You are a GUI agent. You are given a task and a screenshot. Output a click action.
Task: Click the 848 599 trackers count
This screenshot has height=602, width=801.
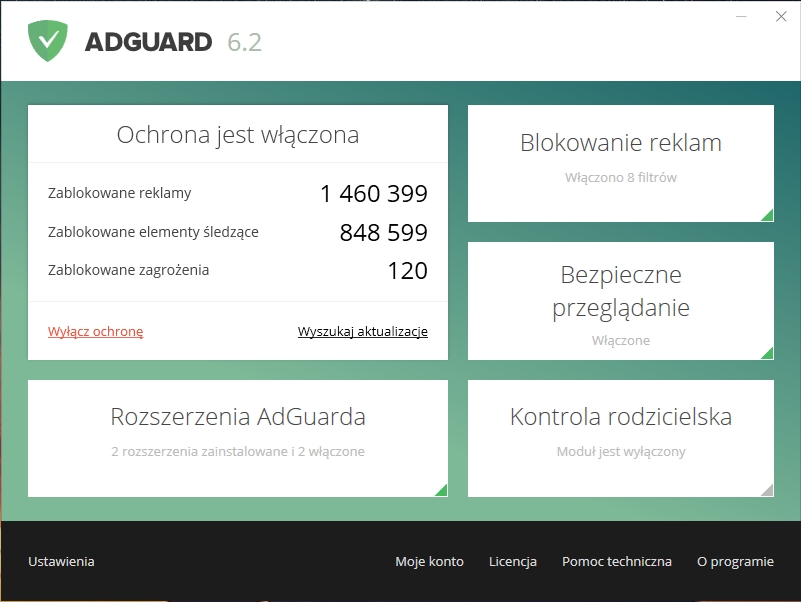click(x=384, y=233)
